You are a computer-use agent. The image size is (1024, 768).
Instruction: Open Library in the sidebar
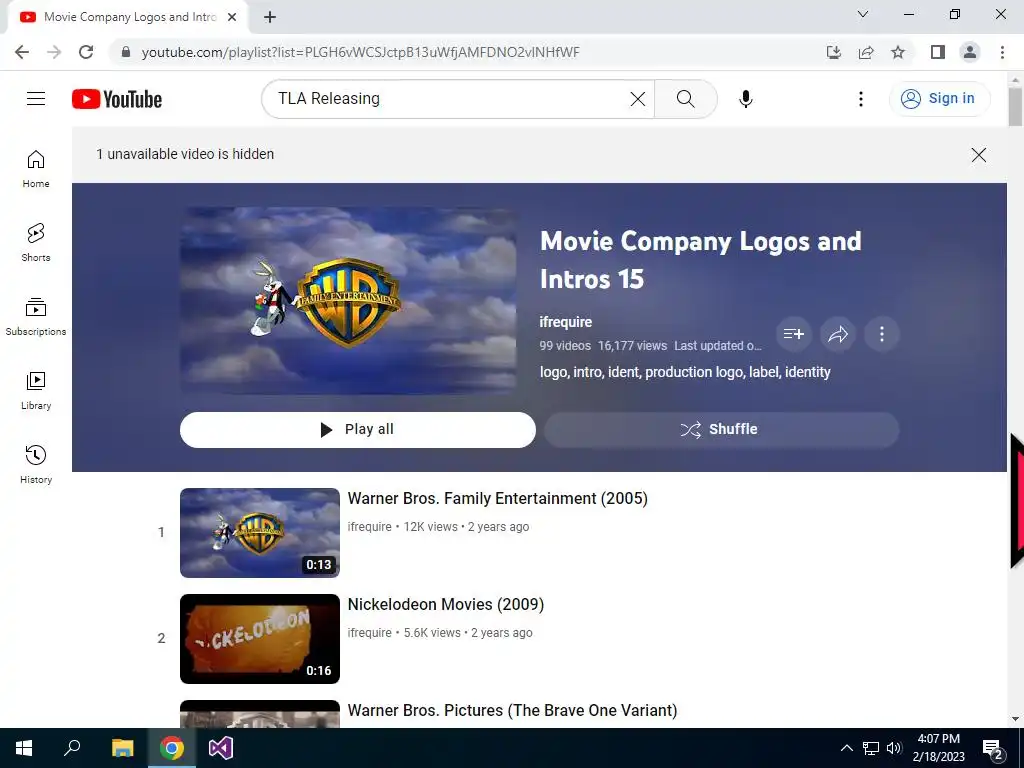click(36, 391)
